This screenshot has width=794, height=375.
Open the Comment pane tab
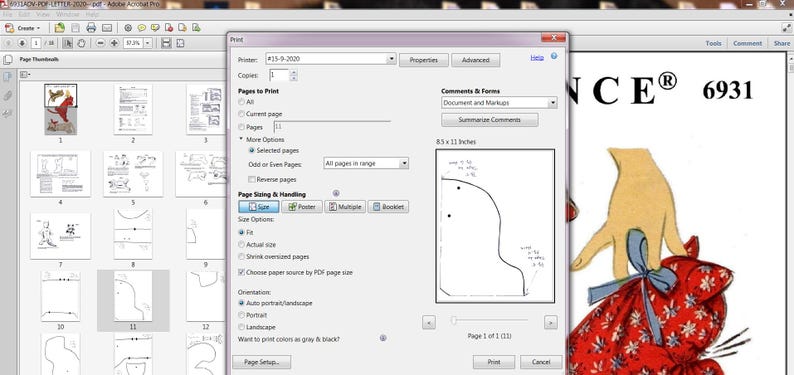[x=747, y=44]
